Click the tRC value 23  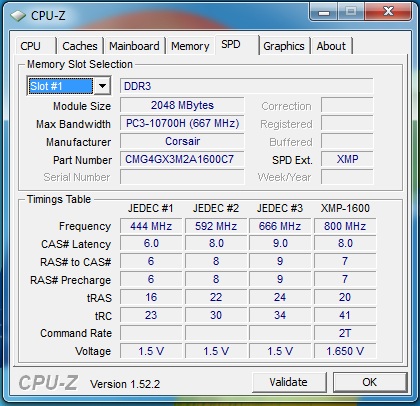coord(151,315)
